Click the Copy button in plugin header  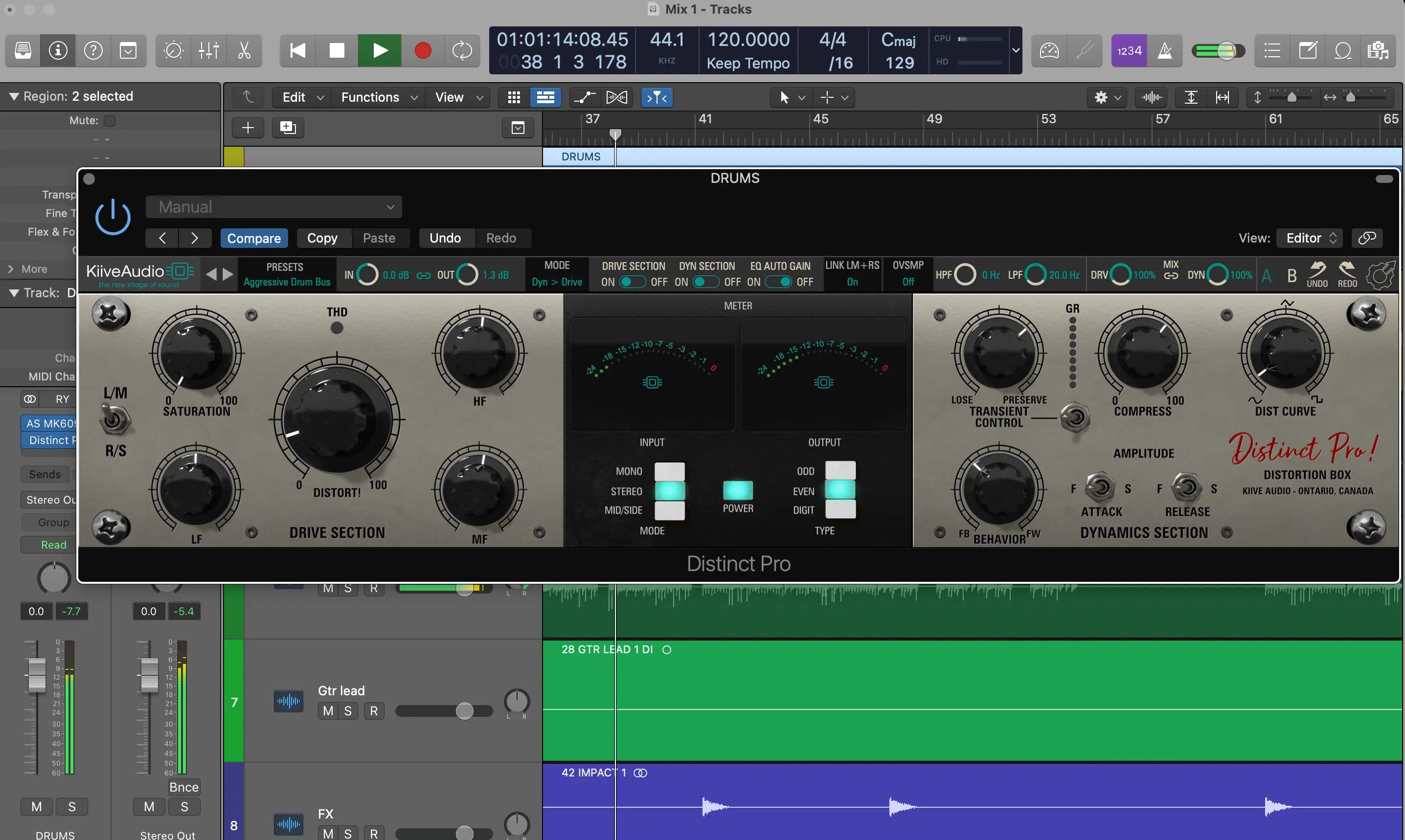[322, 238]
